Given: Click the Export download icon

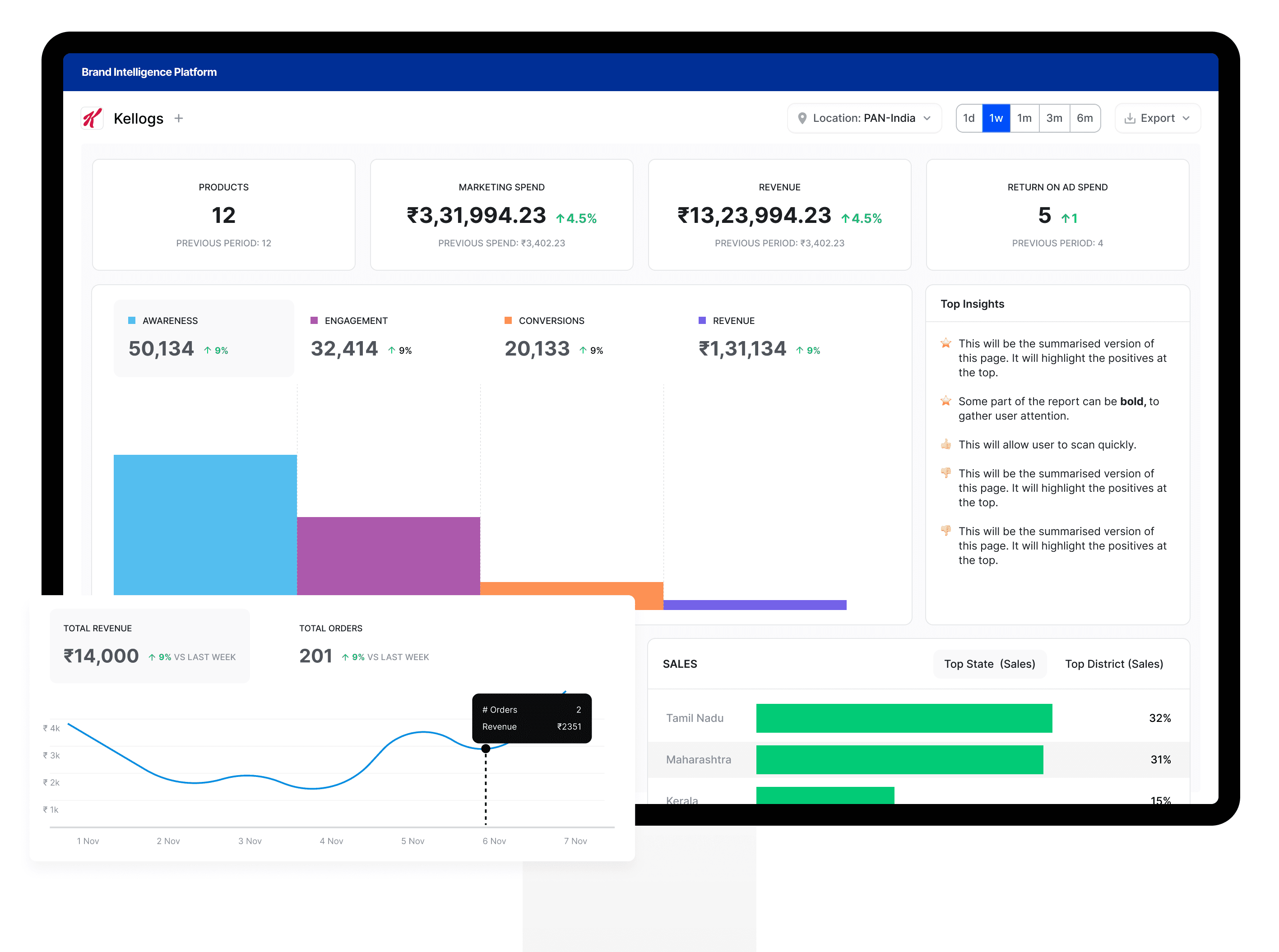Looking at the screenshot, I should point(1130,118).
